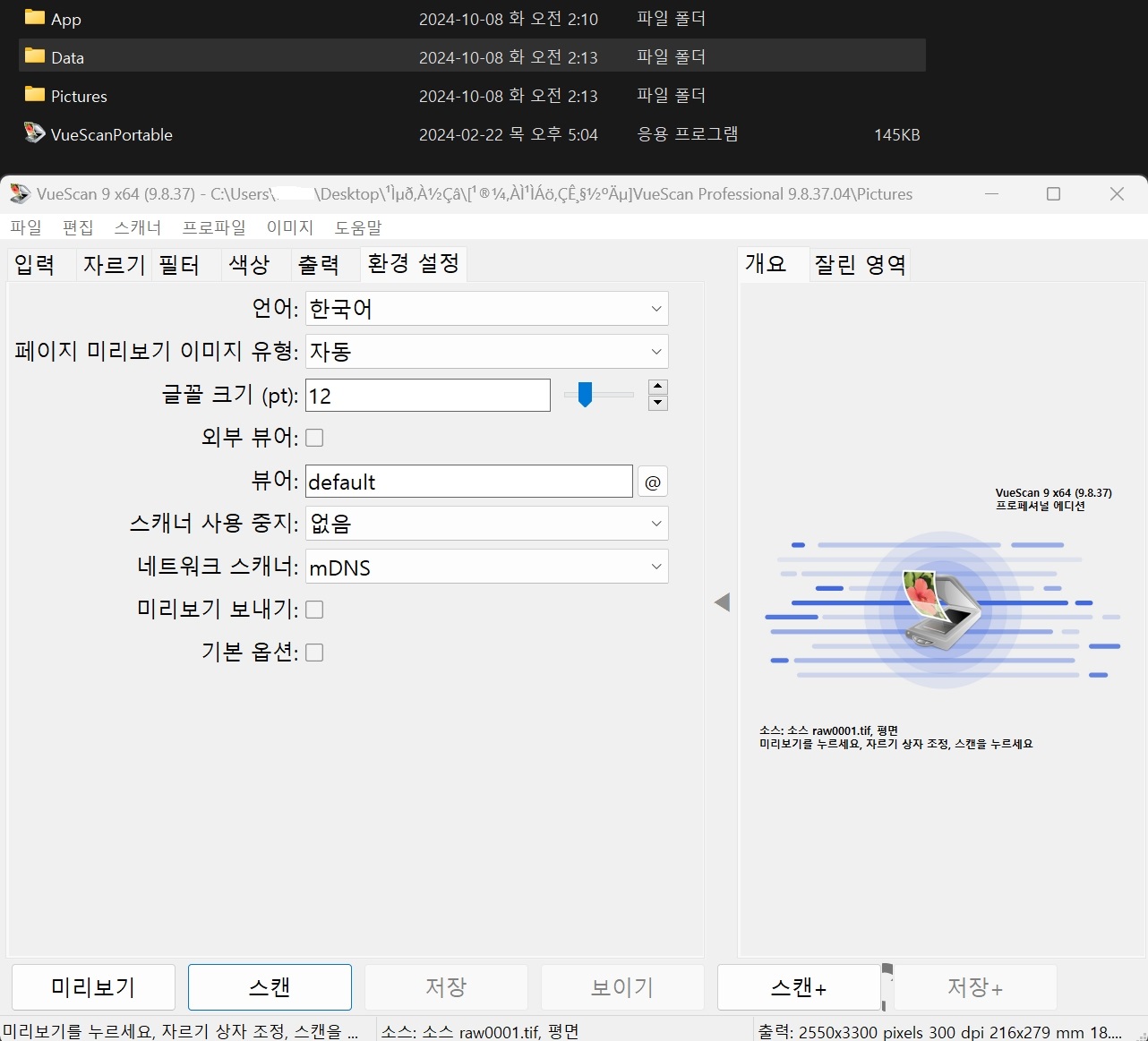Click the left arrow to collapse the preview panel
The width and height of the screenshot is (1148, 1041).
tap(722, 602)
